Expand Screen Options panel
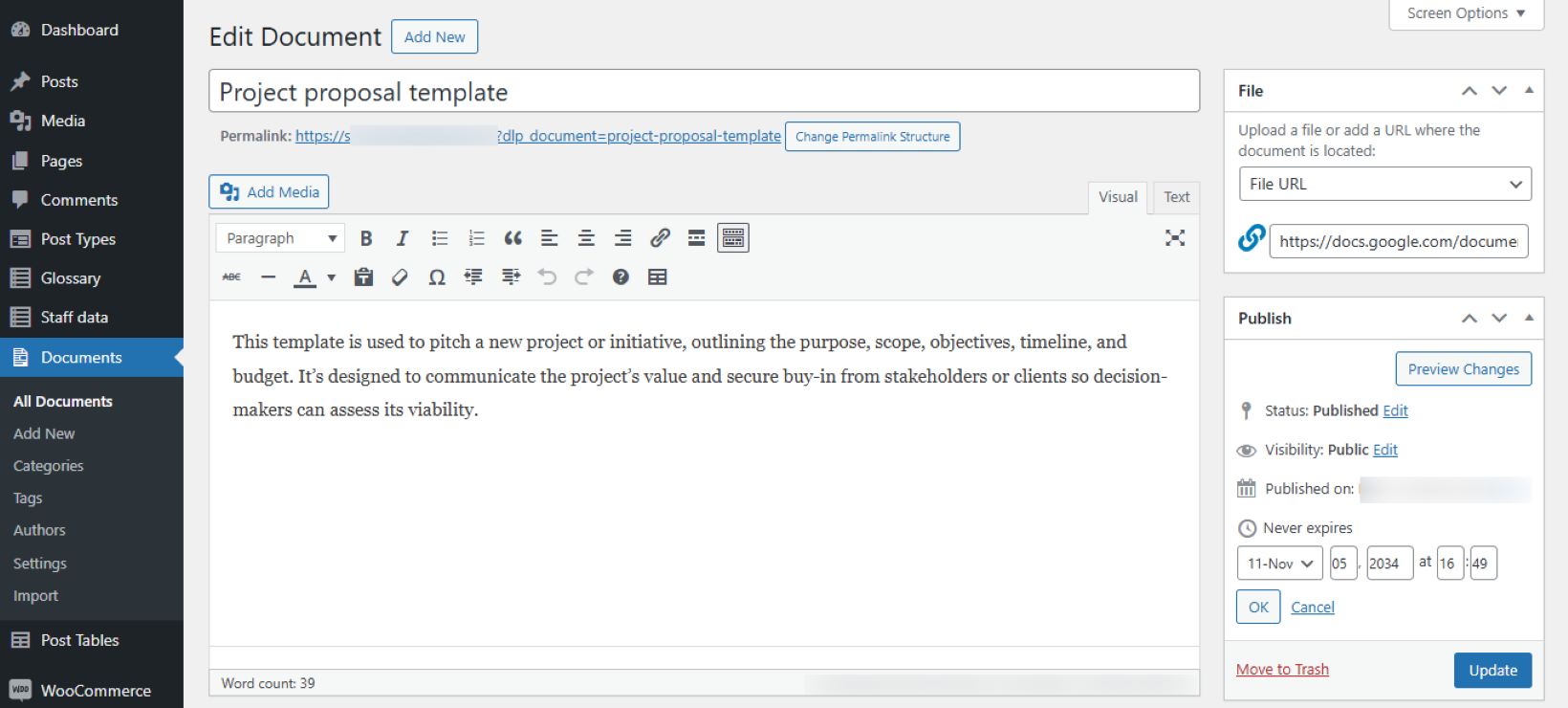Image resolution: width=1568 pixels, height=708 pixels. (x=1466, y=13)
